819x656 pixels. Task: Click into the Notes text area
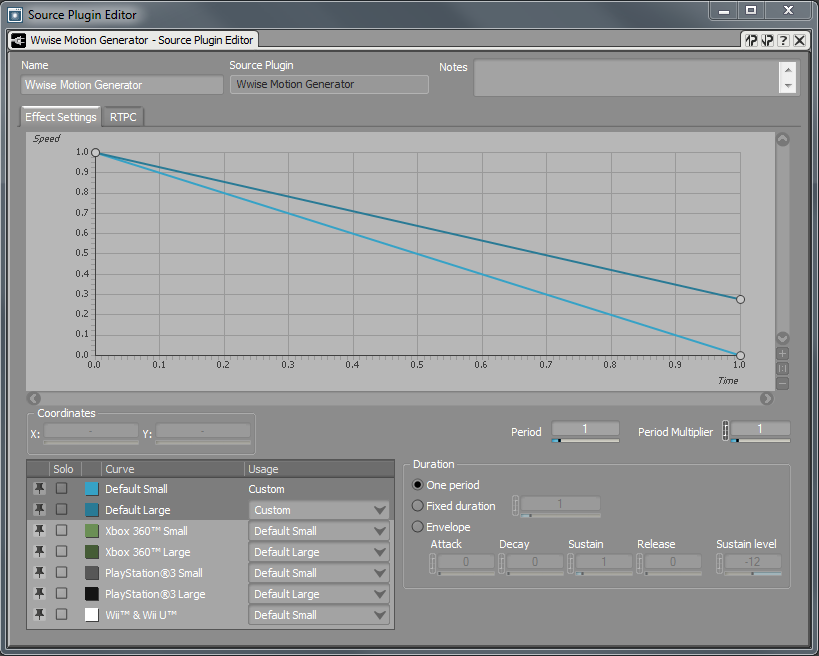(626, 77)
